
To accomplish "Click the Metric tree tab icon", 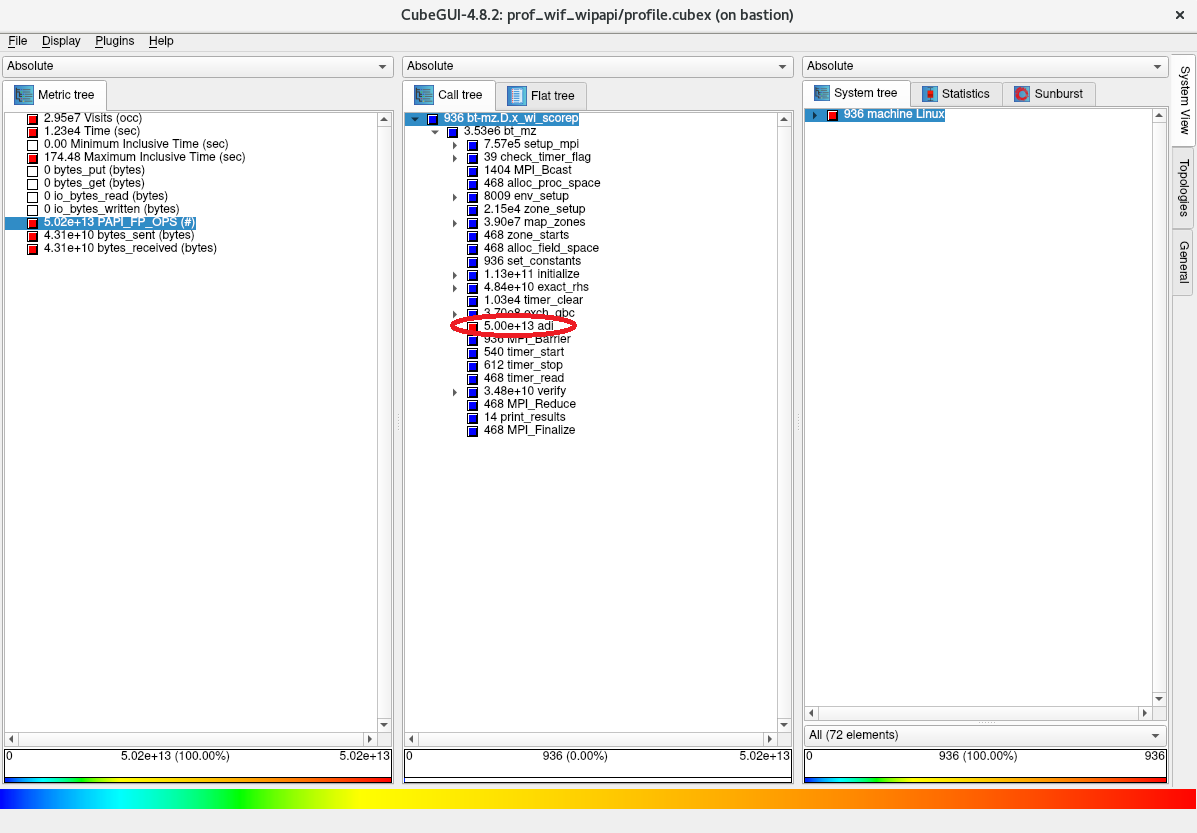I will pos(23,95).
